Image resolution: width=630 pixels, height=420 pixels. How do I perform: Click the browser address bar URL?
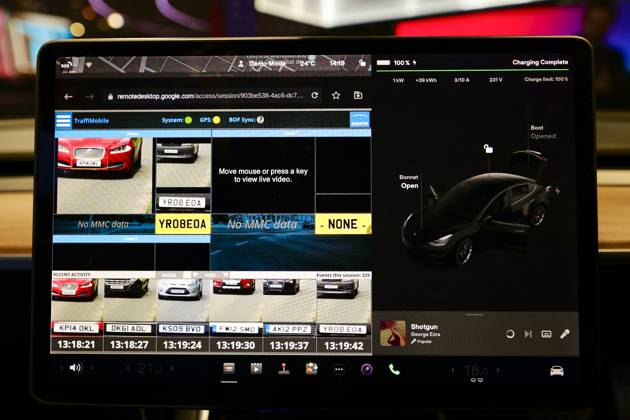210,96
